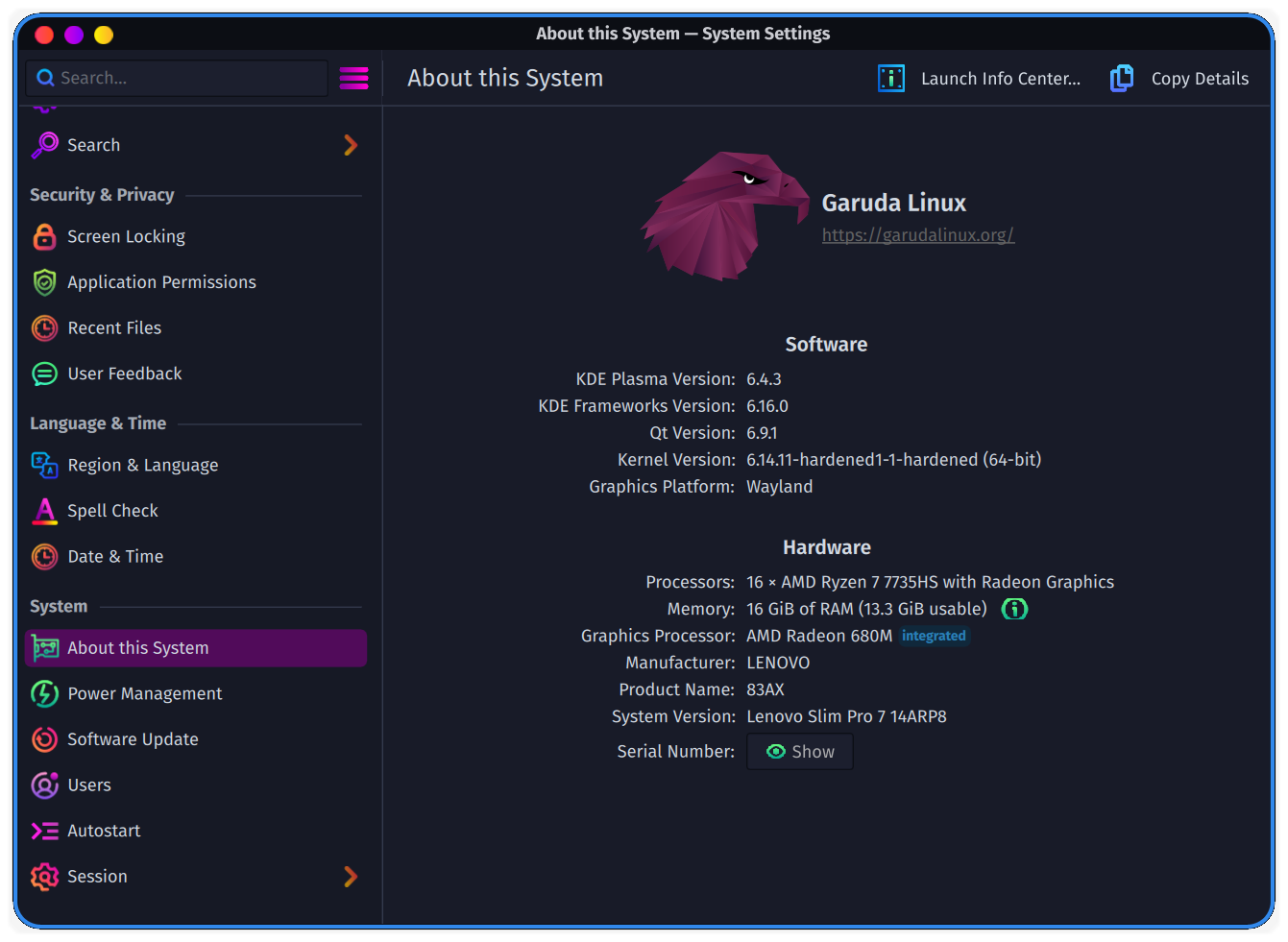This screenshot has width=1288, height=942.
Task: Click the Frameworks version '6.16.0'
Action: (767, 406)
